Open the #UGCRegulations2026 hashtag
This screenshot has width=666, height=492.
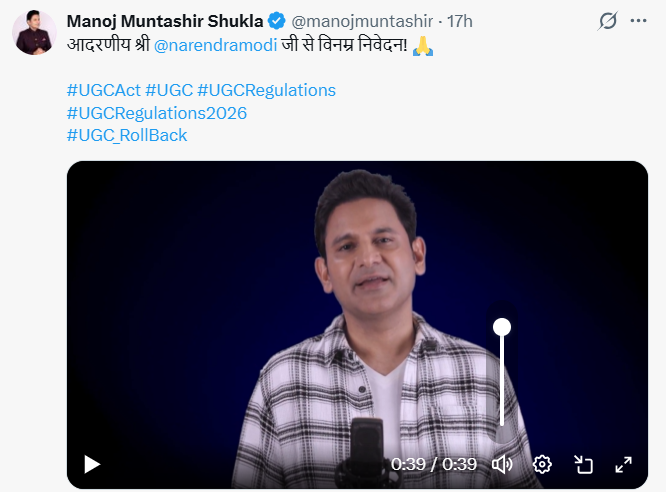point(157,113)
